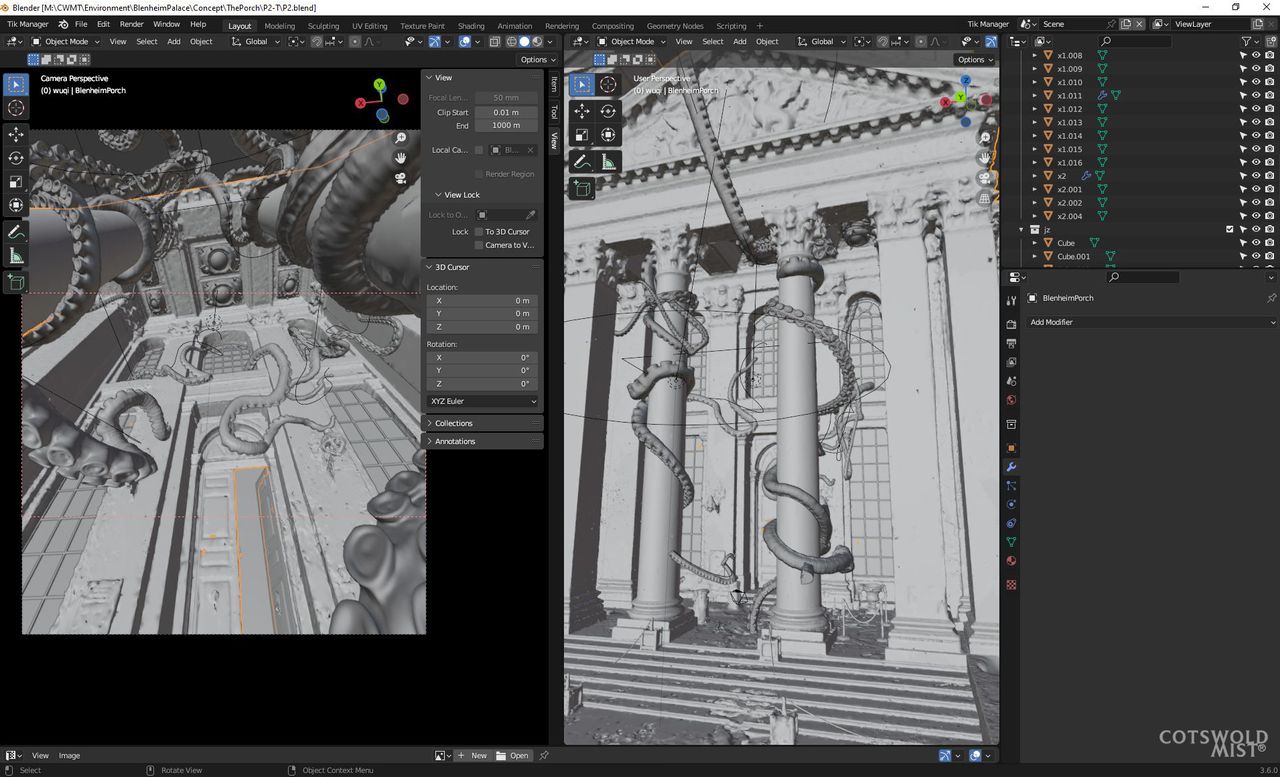Viewport: 1280px width, 777px height.
Task: Open the Render menu
Action: 132,24
